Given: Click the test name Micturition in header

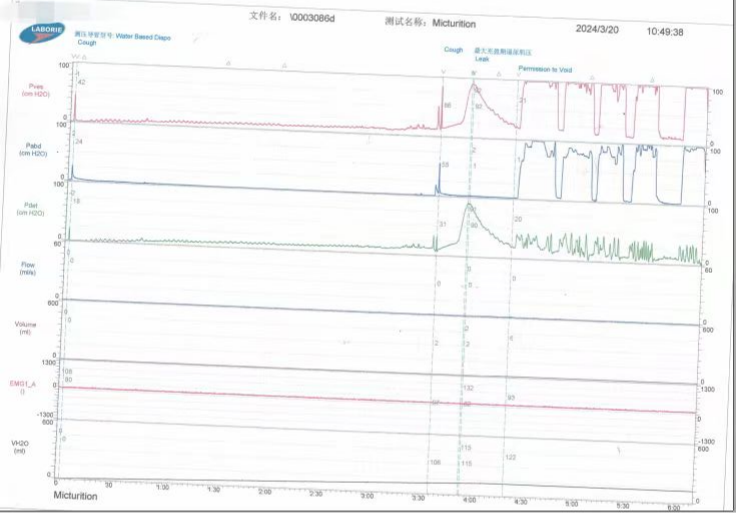Looking at the screenshot, I should [x=453, y=22].
